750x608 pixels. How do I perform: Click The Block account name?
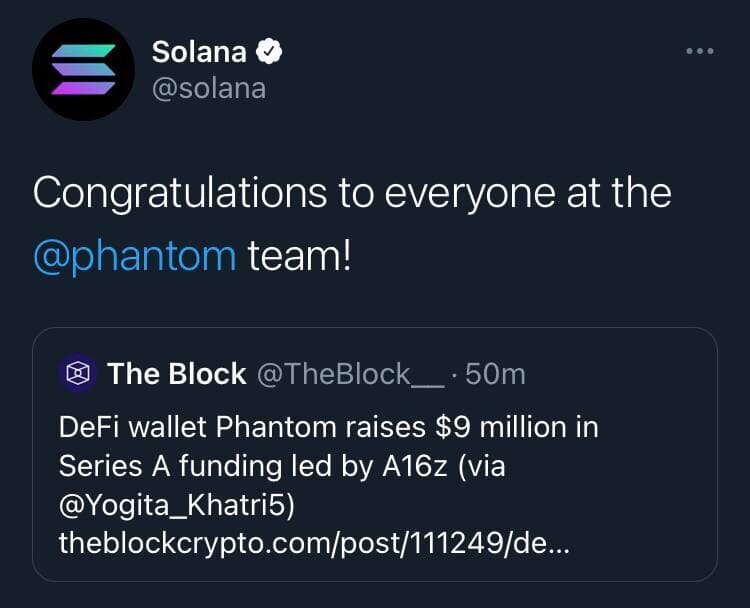[176, 374]
